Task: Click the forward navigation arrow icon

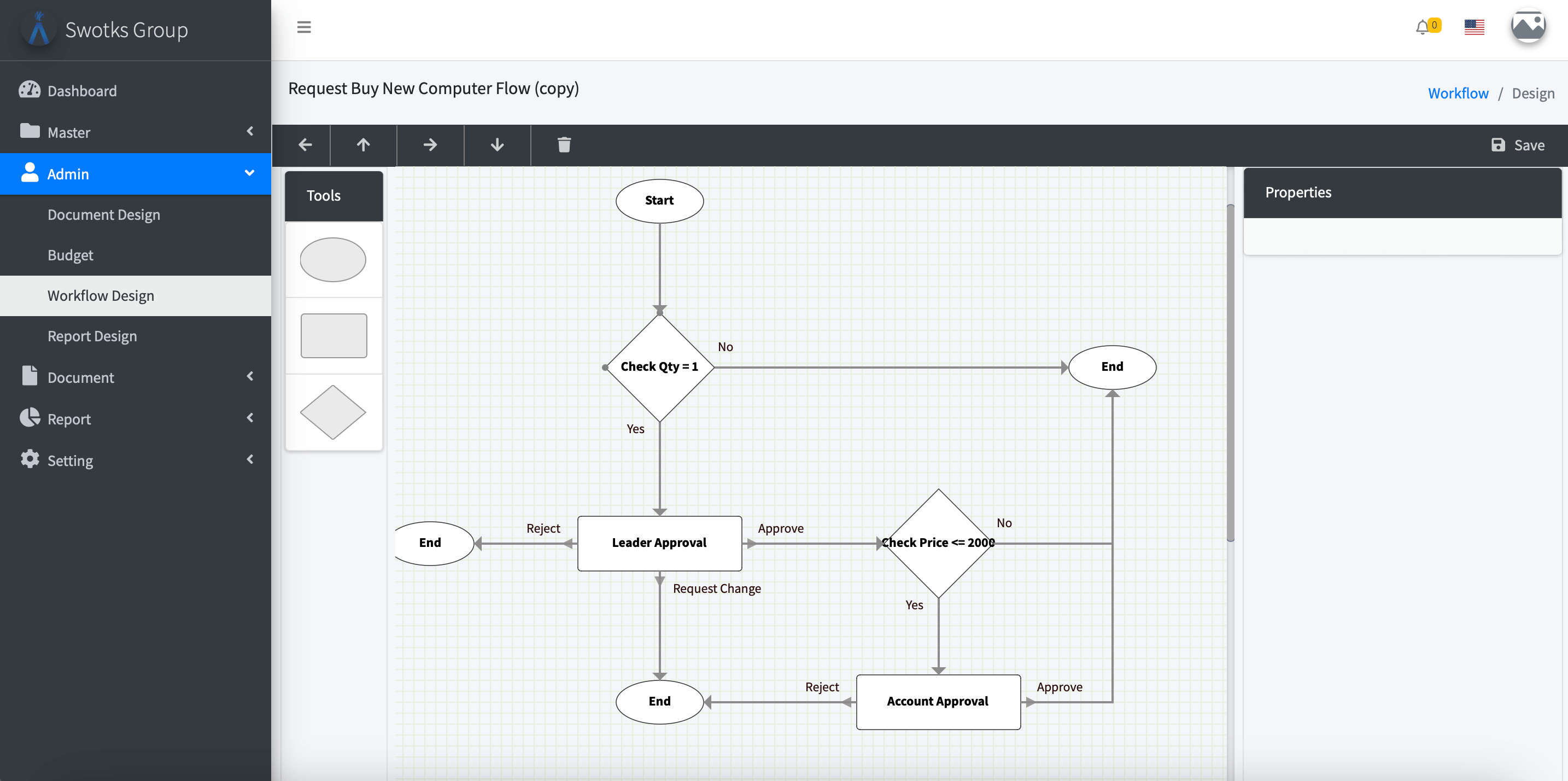Action: tap(430, 145)
